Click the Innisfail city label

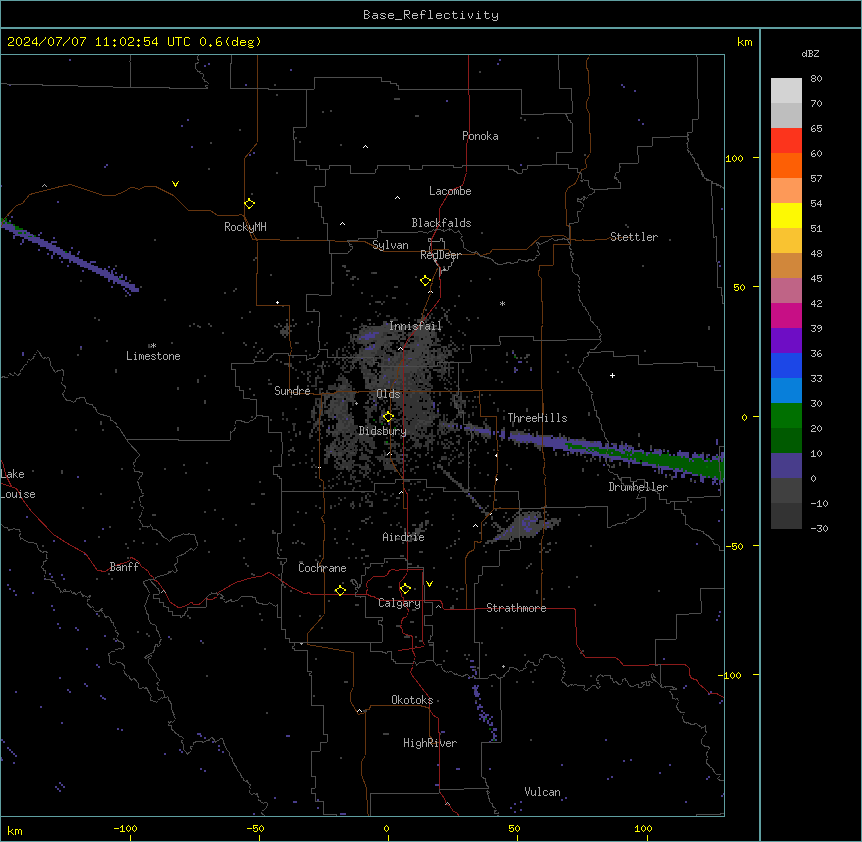click(415, 326)
